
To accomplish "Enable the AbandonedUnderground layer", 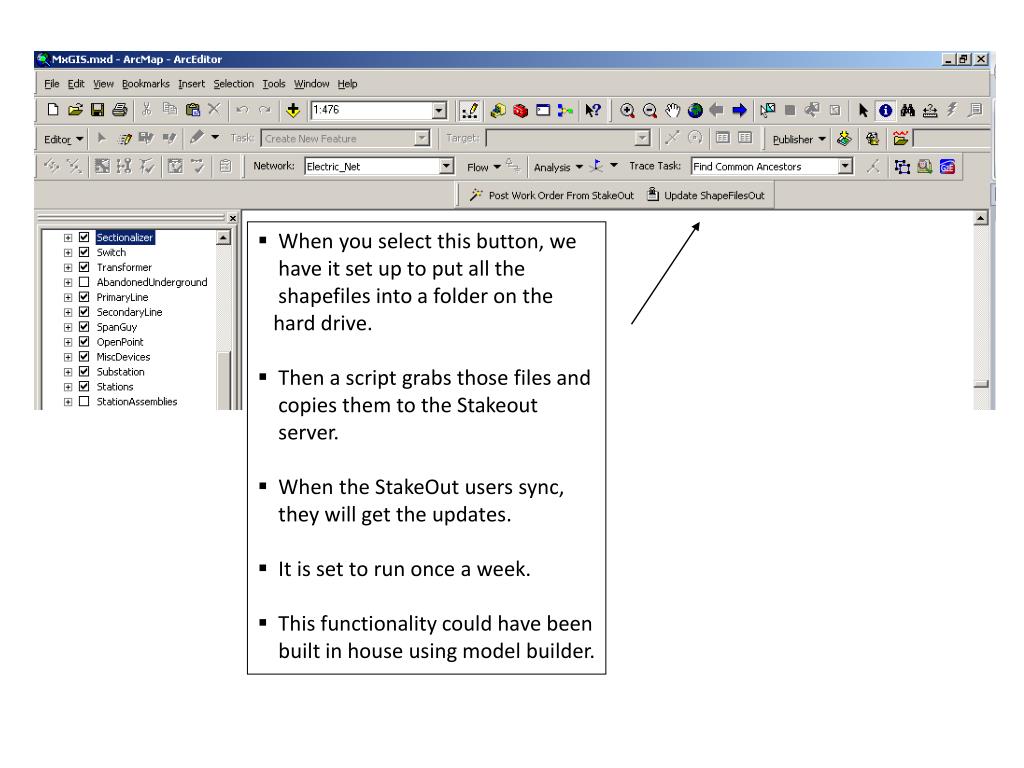I will pyautogui.click(x=84, y=282).
